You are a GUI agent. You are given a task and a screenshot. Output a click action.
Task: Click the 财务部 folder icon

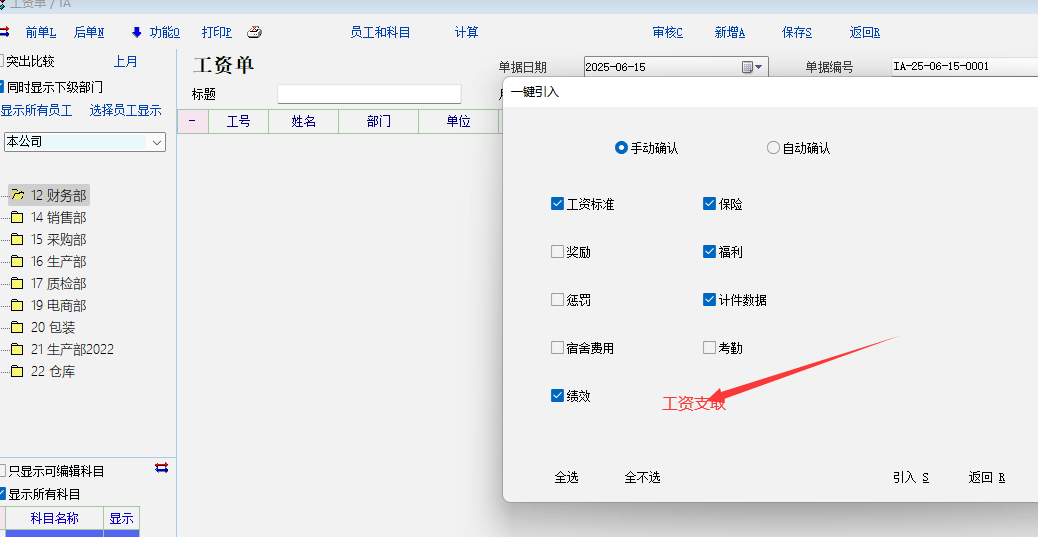click(x=17, y=195)
